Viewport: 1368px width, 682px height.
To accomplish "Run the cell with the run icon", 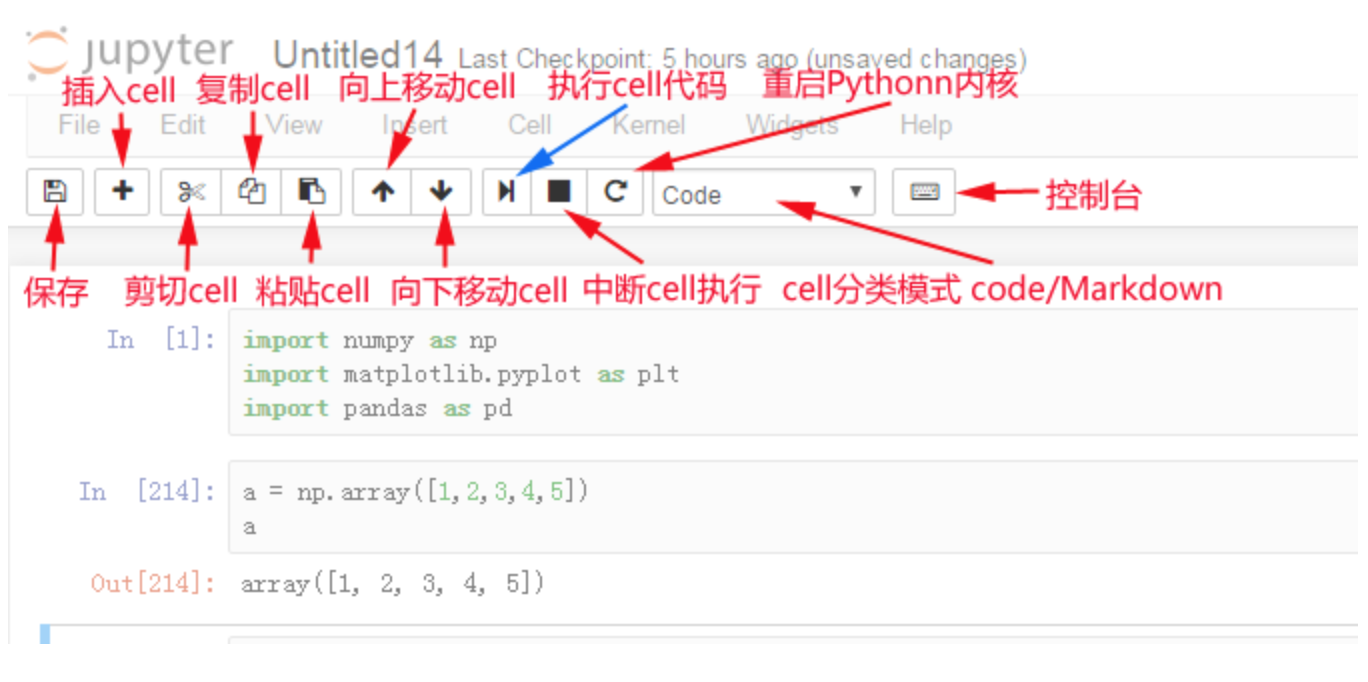I will [507, 191].
